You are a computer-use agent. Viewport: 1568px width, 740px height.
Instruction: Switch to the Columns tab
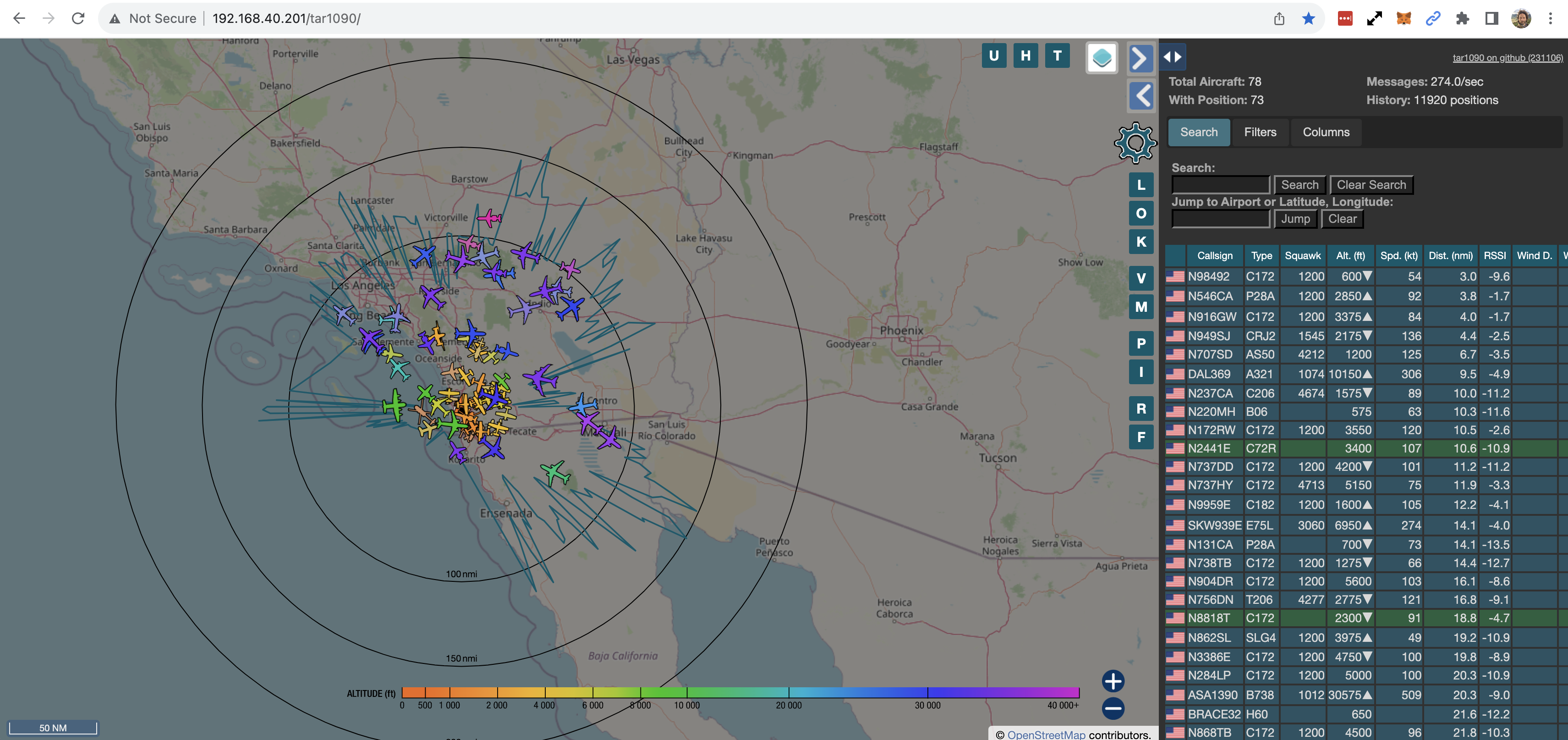point(1326,132)
